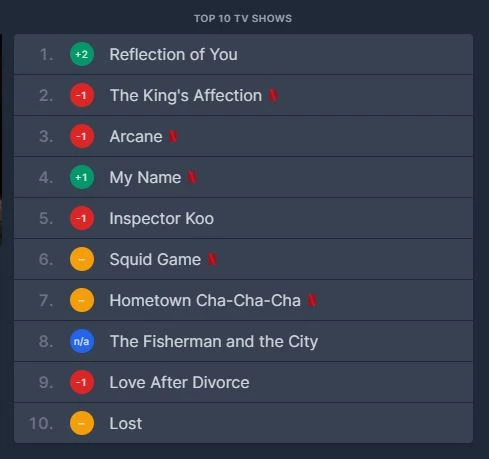Click the Top 10 TV Shows heading
Image resolution: width=489 pixels, height=459 pixels.
tap(243, 18)
